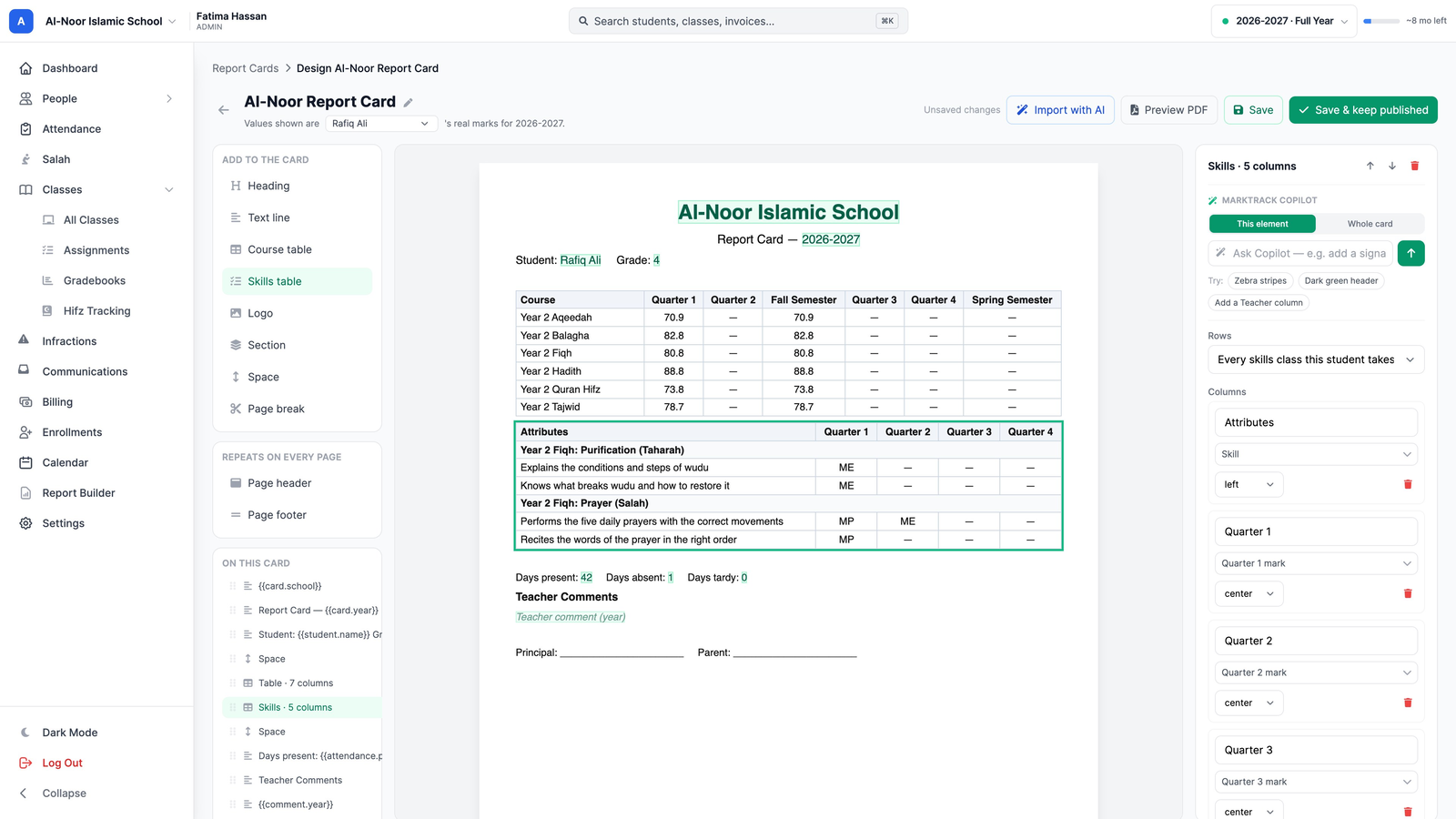Open the school switcher Al-Noor Islamic School
The image size is (1456, 819).
[x=110, y=21]
